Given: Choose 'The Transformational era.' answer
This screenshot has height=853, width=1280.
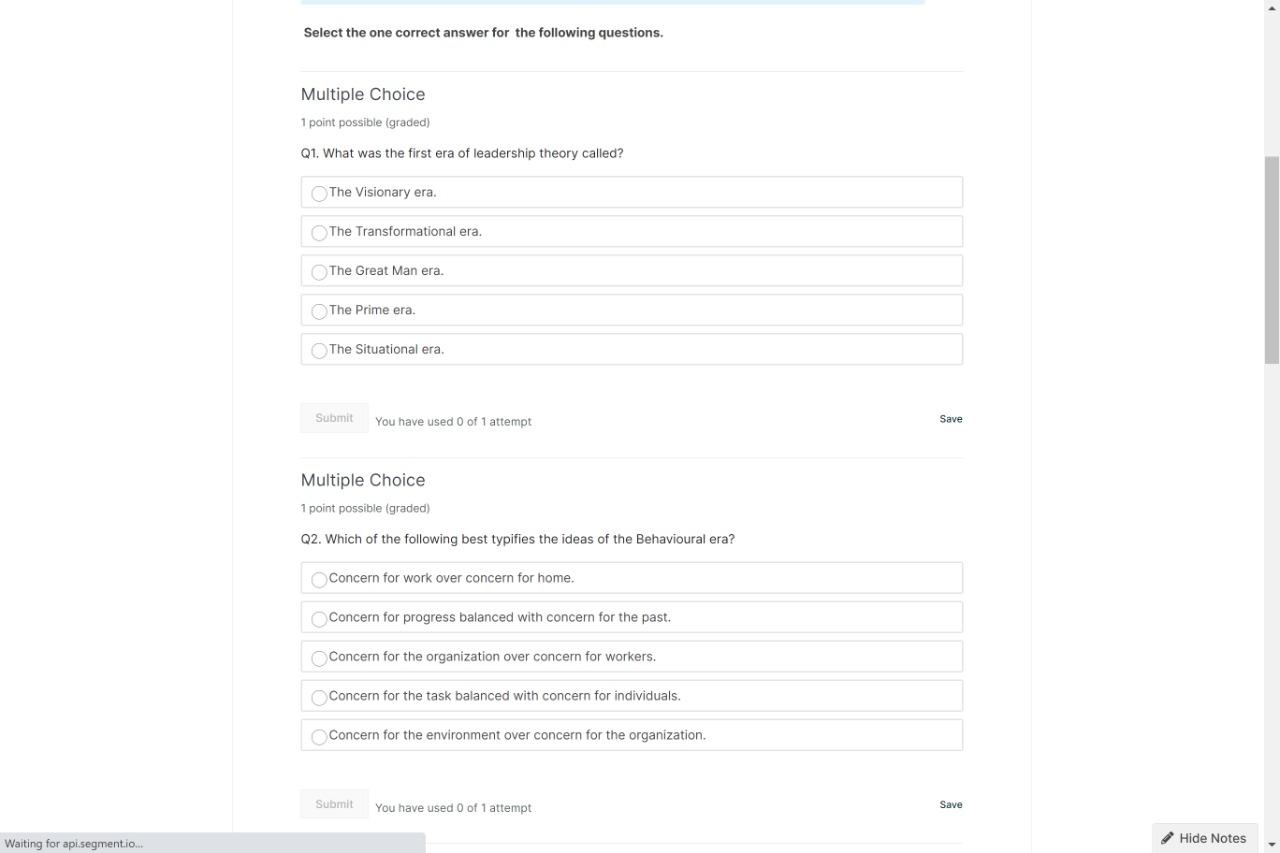Looking at the screenshot, I should pyautogui.click(x=319, y=232).
